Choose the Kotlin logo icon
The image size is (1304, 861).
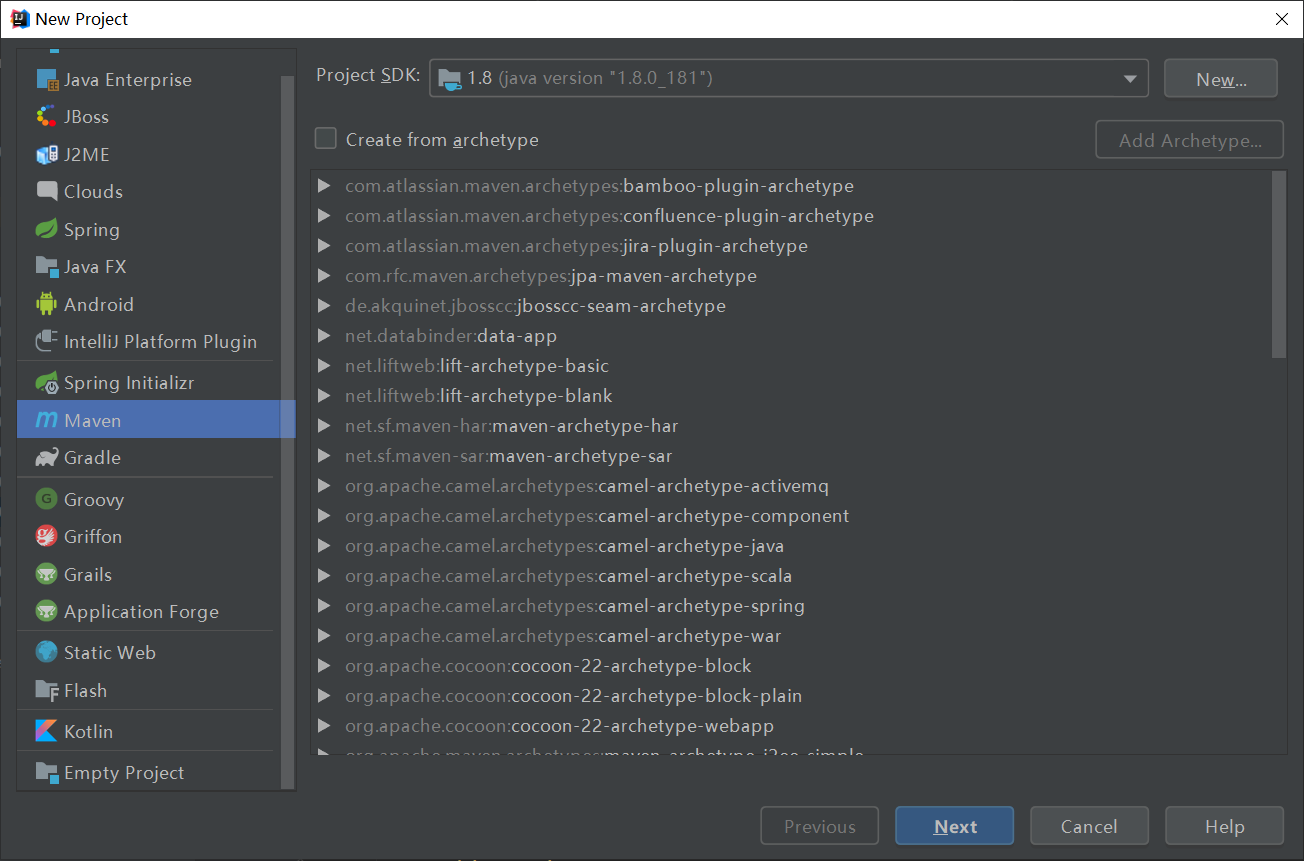47,731
